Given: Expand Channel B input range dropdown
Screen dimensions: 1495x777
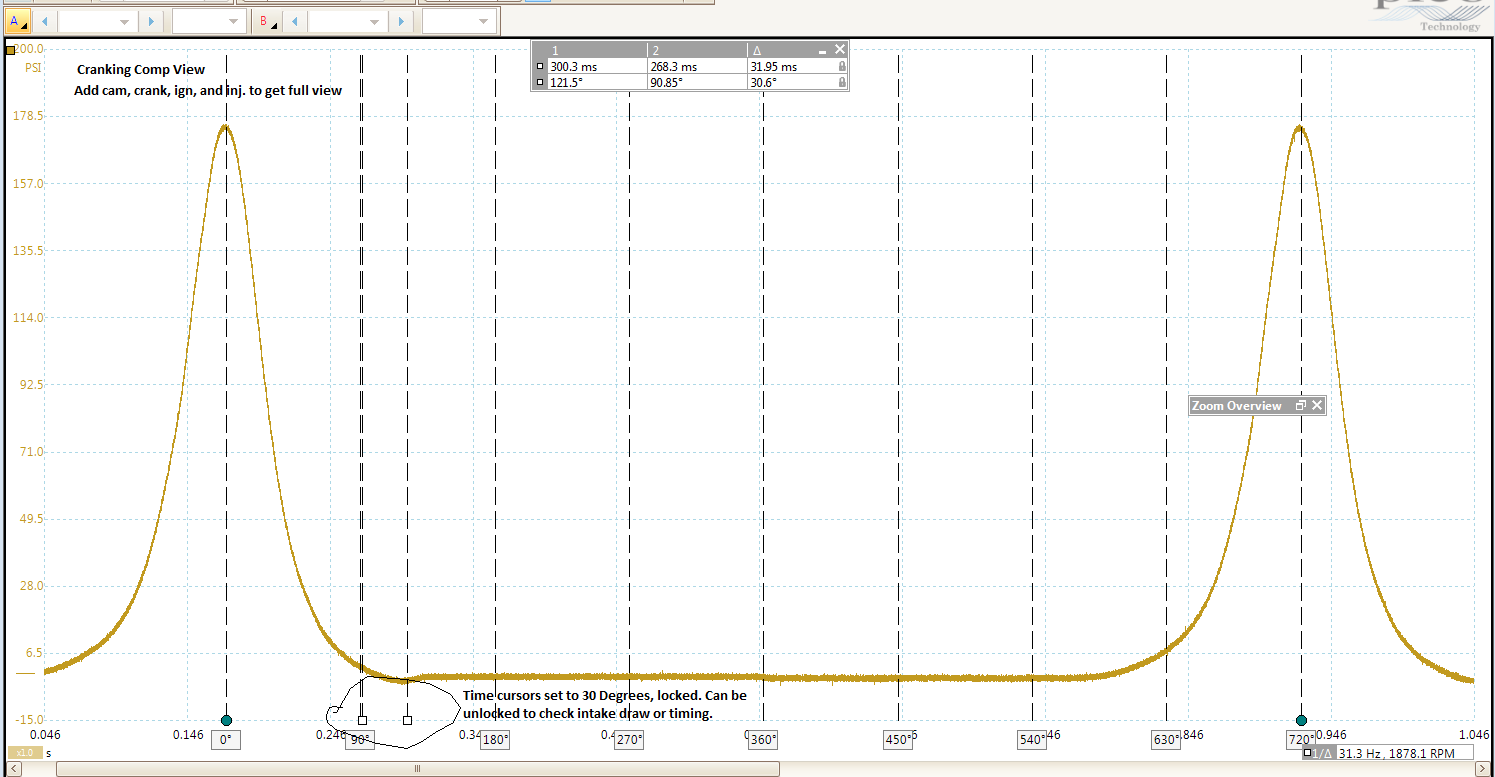Looking at the screenshot, I should click(347, 21).
